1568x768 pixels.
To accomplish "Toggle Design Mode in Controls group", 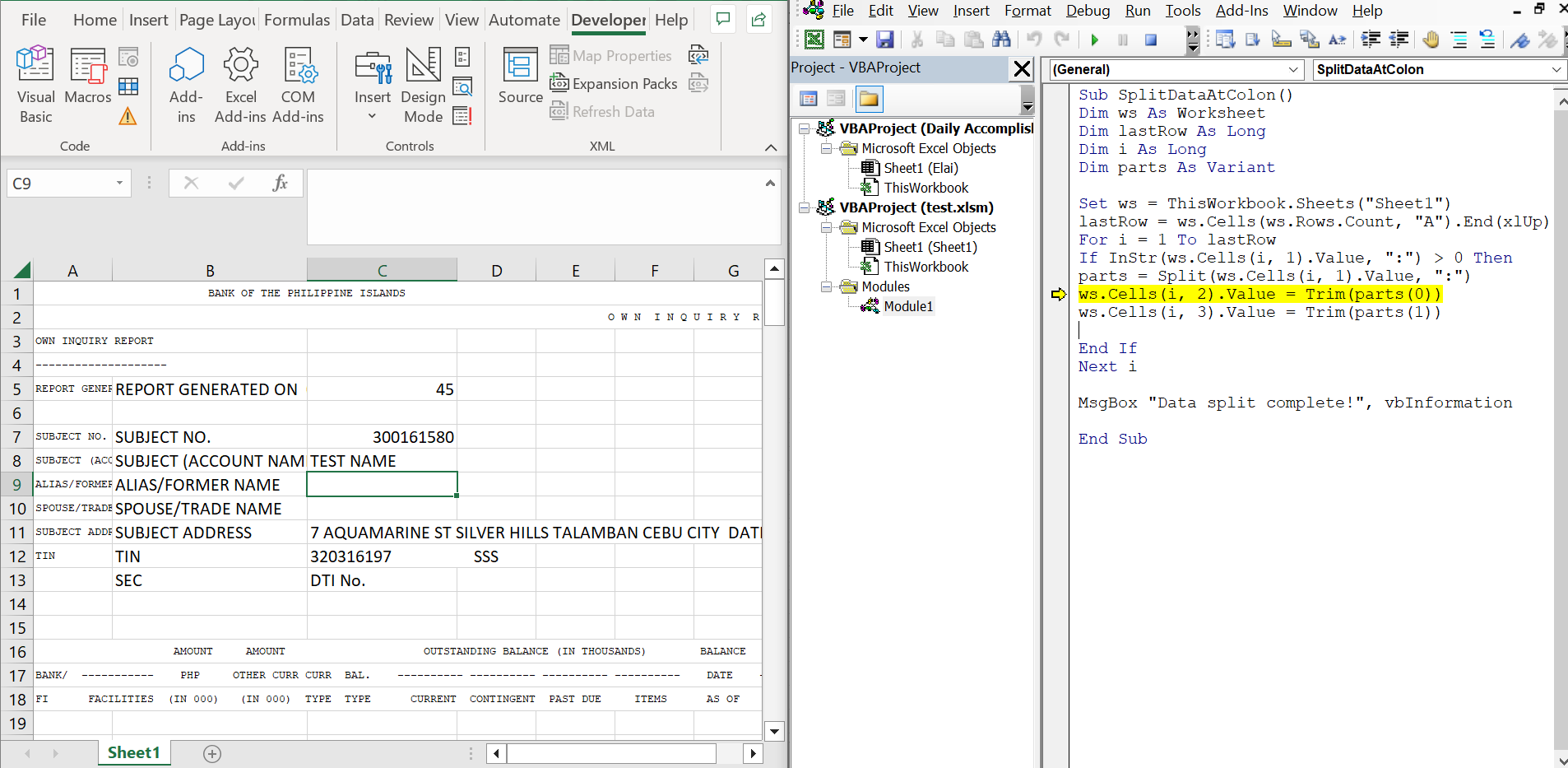I will click(x=423, y=85).
